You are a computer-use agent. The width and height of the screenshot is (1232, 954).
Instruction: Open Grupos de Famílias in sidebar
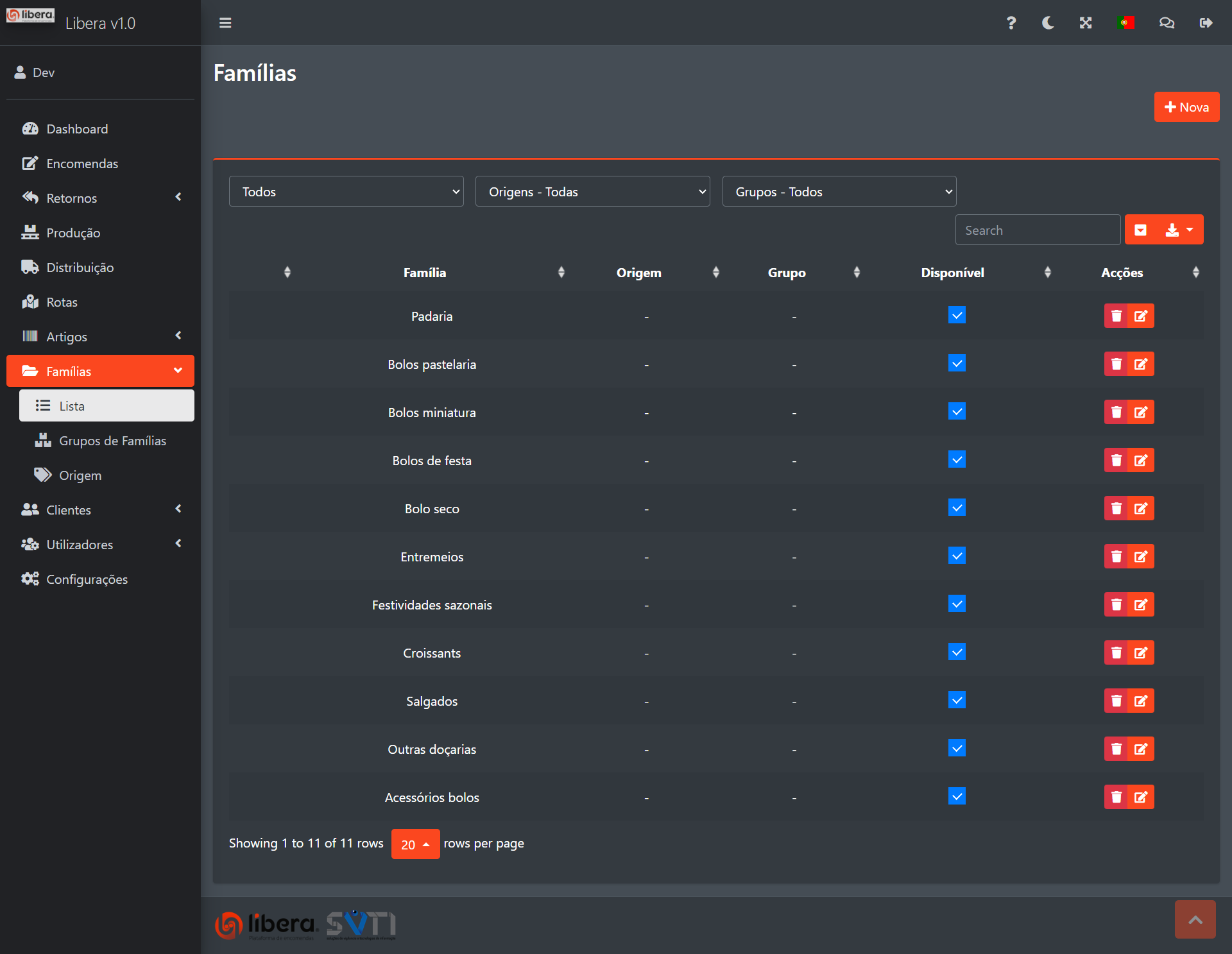112,441
